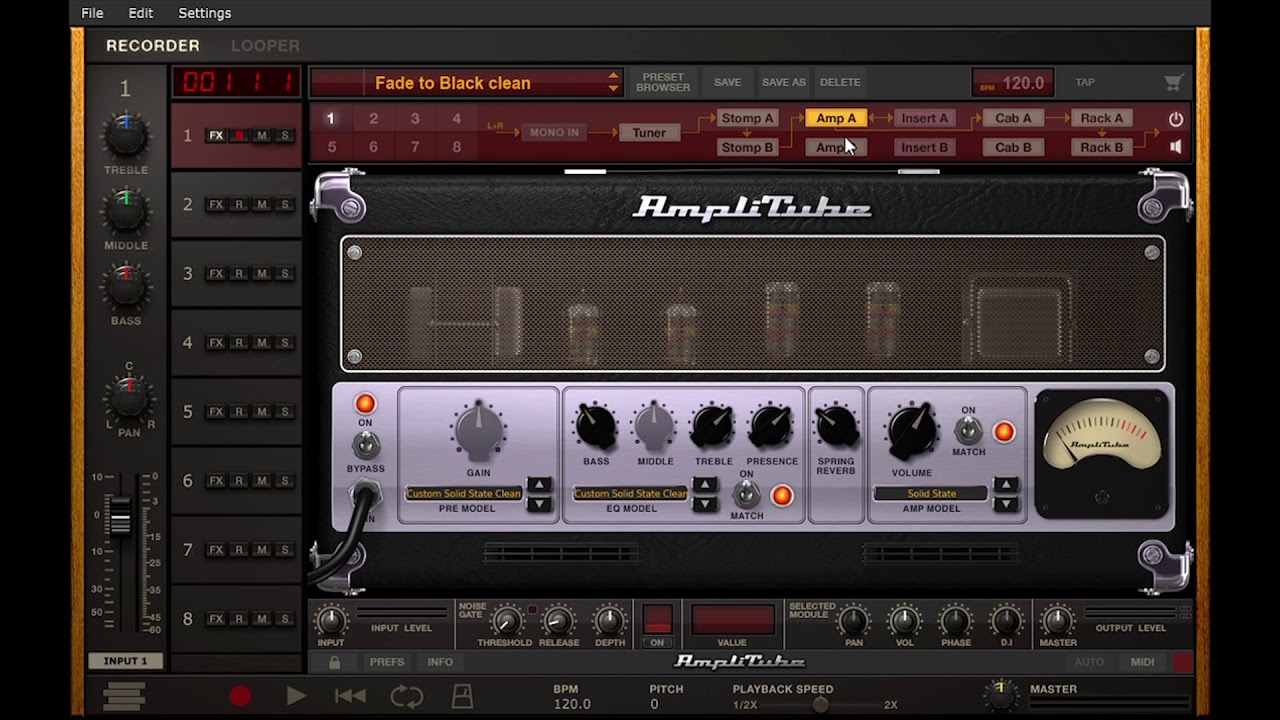
Task: Toggle the amp ON red light
Action: [365, 403]
